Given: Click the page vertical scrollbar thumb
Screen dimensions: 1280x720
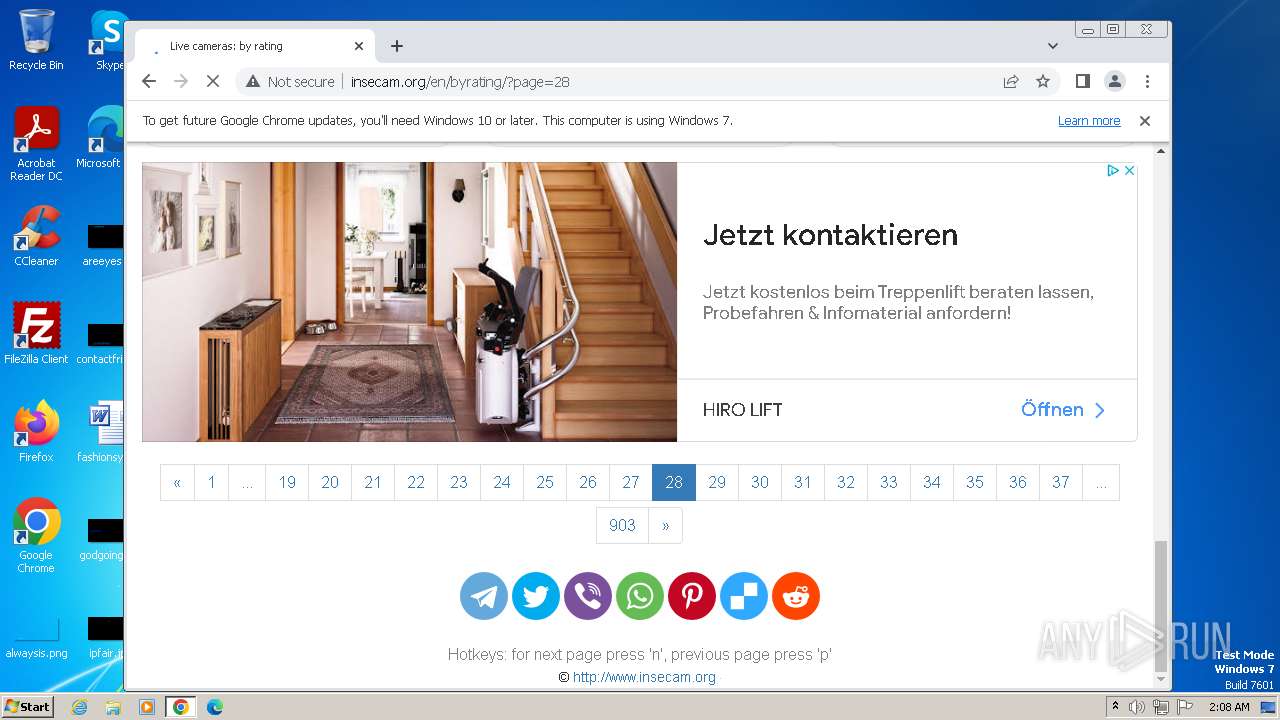Looking at the screenshot, I should 1160,606.
